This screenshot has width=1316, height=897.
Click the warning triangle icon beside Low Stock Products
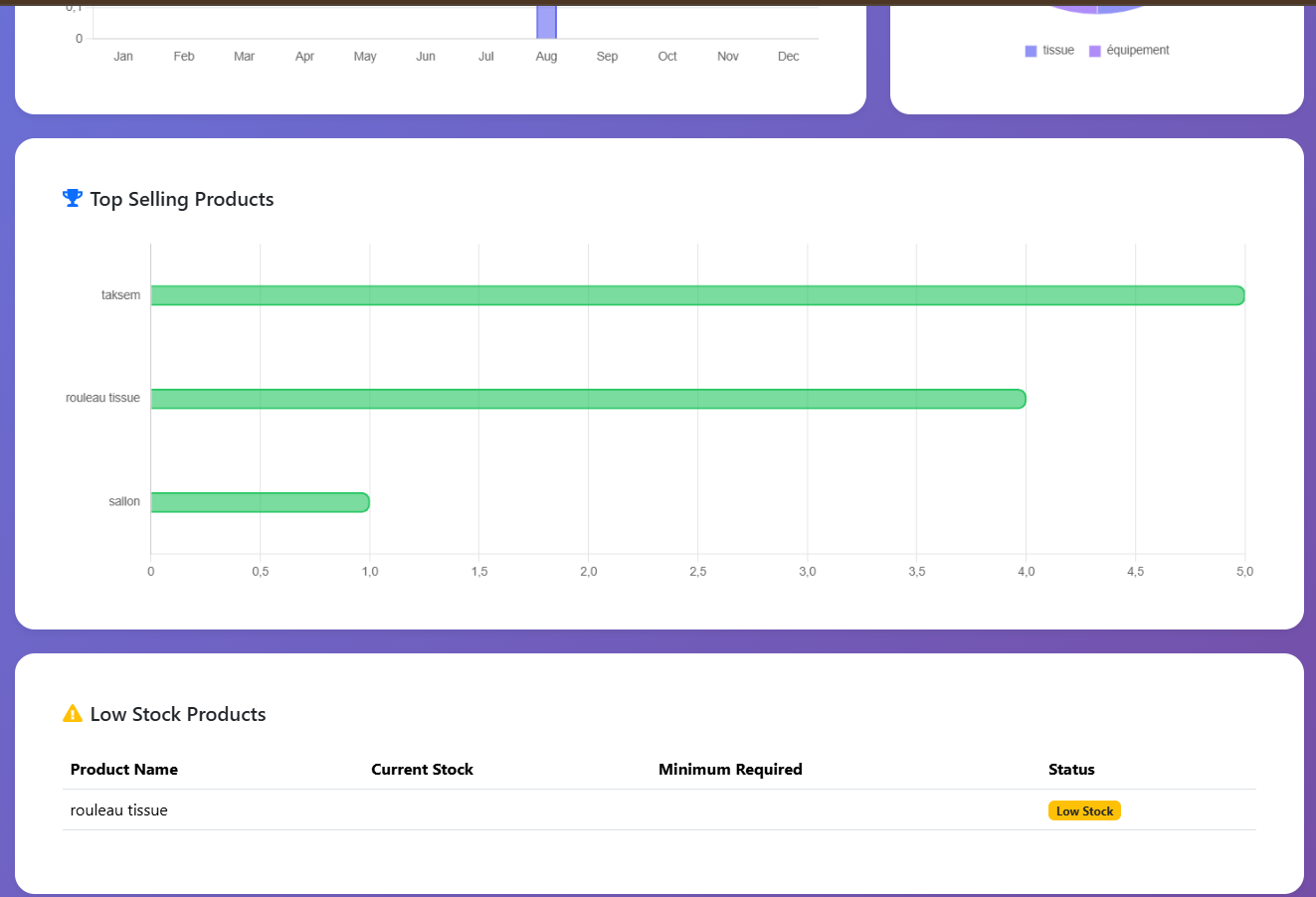[x=73, y=713]
